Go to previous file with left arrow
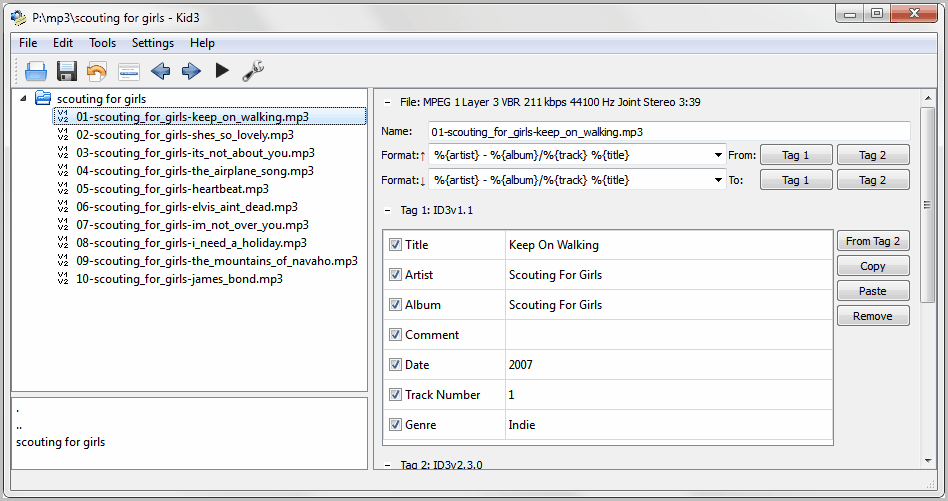Viewport: 948px width, 501px height. pos(160,71)
